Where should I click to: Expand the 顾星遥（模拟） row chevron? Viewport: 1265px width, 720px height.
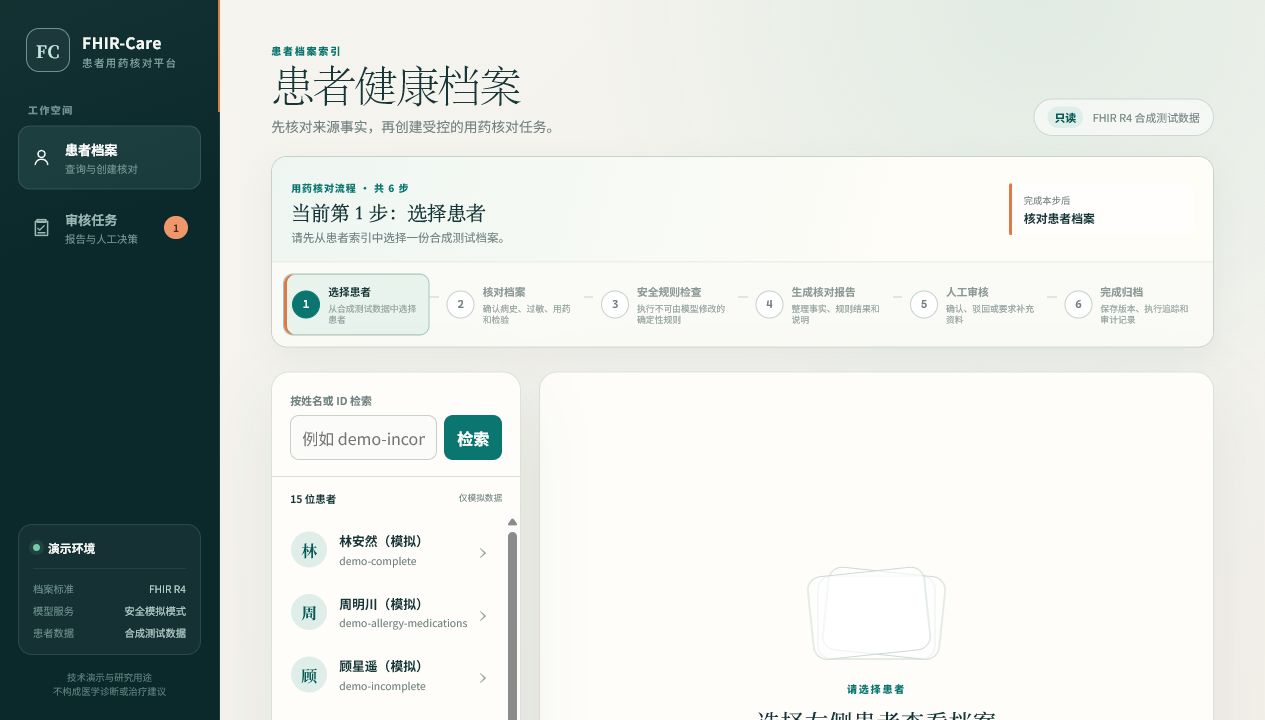point(483,678)
